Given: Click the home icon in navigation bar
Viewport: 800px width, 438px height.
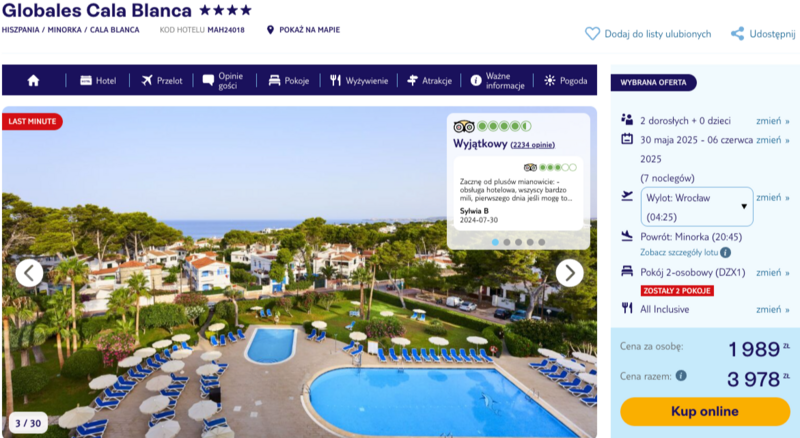Looking at the screenshot, I should [x=33, y=80].
